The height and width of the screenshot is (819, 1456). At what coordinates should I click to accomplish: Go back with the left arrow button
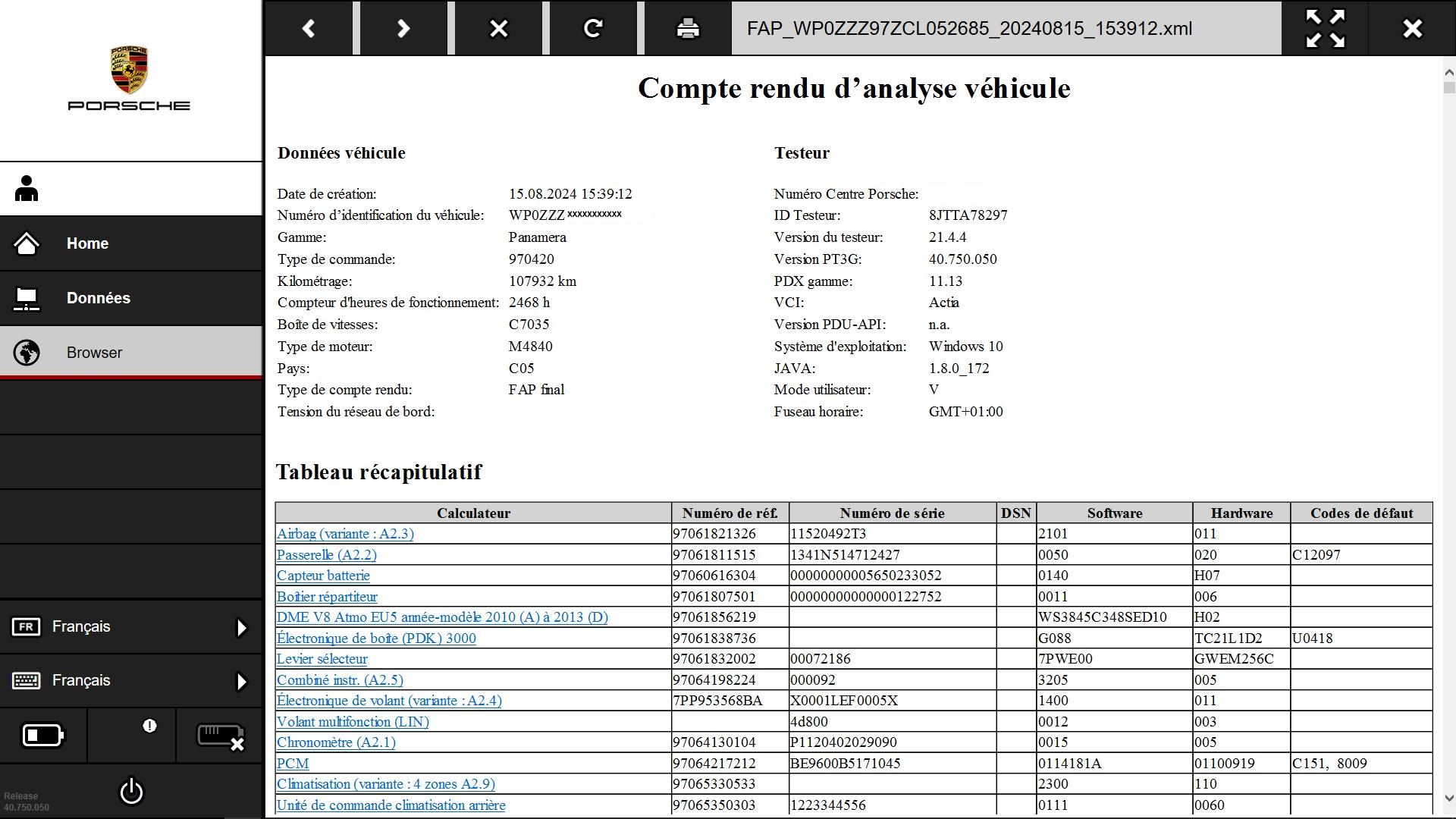coord(309,28)
